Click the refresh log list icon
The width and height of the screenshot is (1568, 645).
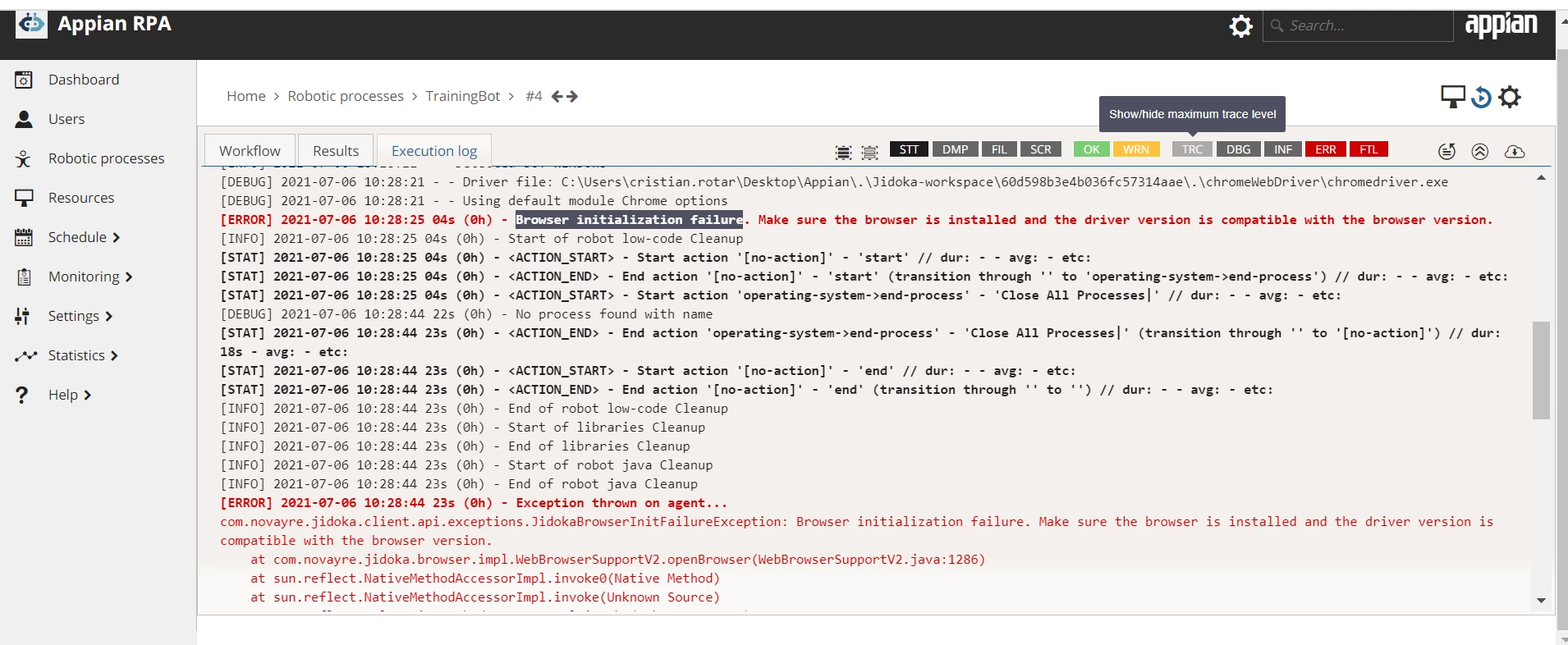1447,152
